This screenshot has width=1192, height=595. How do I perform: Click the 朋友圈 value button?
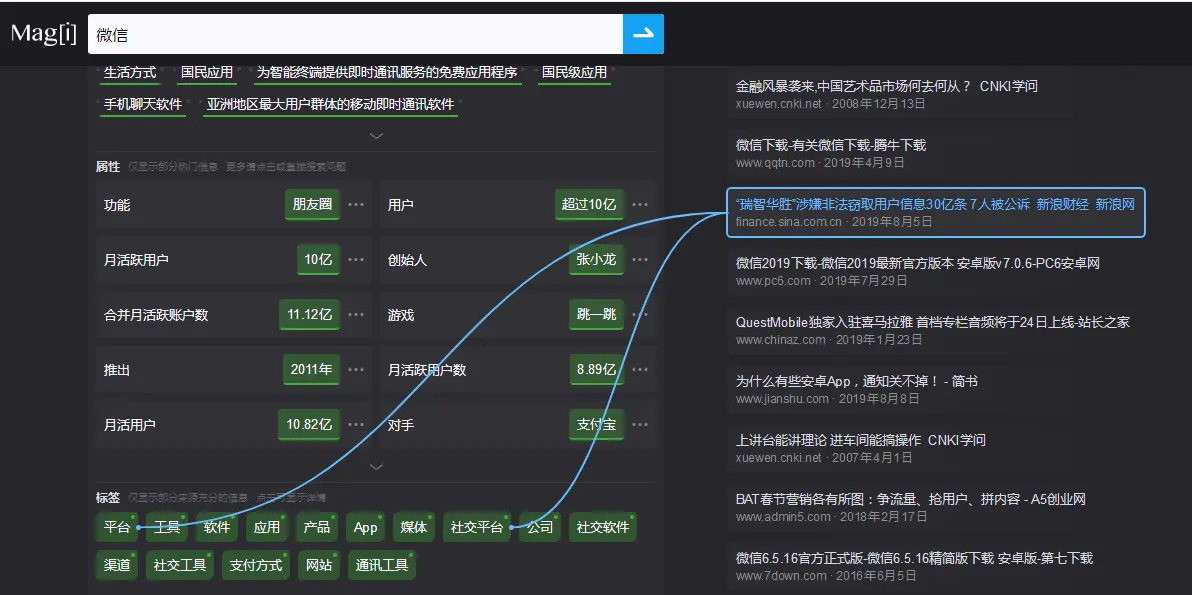(312, 204)
